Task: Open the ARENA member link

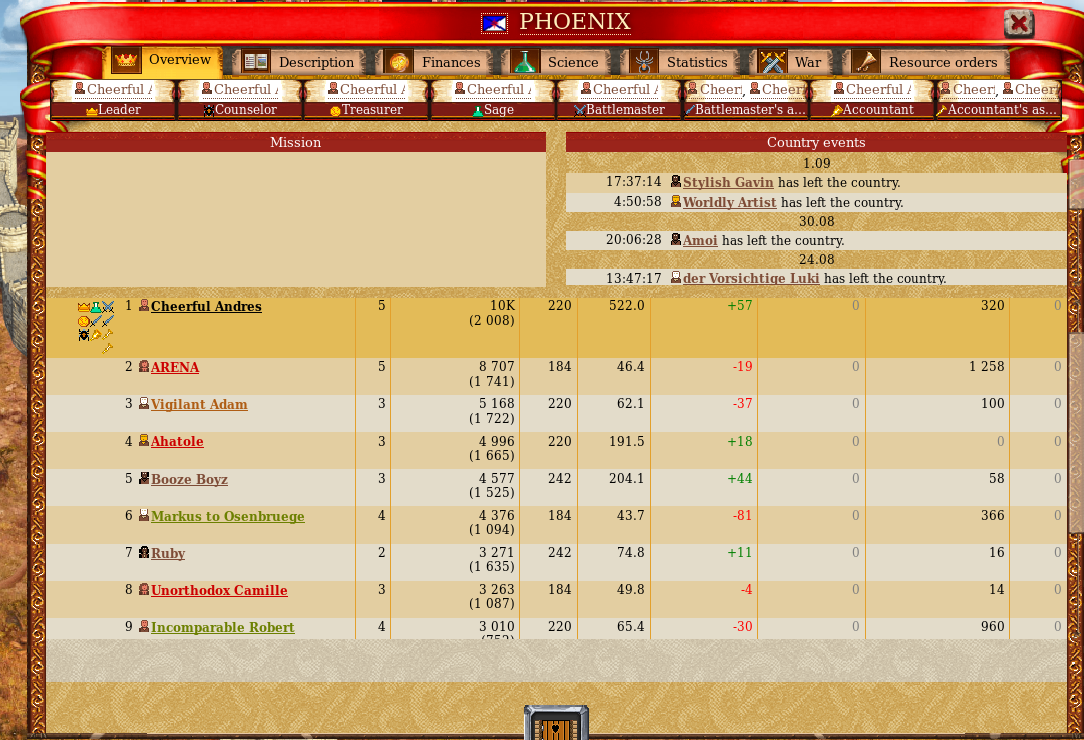Action: pos(175,367)
